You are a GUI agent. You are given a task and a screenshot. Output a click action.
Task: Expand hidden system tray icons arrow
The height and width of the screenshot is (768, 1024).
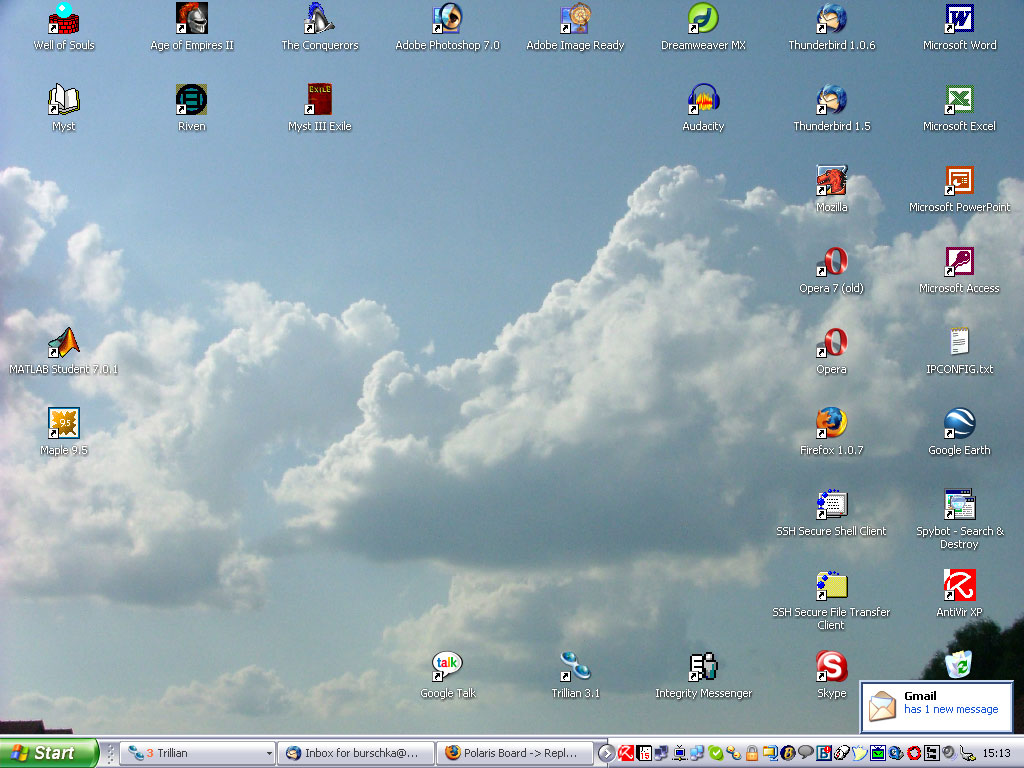(606, 753)
